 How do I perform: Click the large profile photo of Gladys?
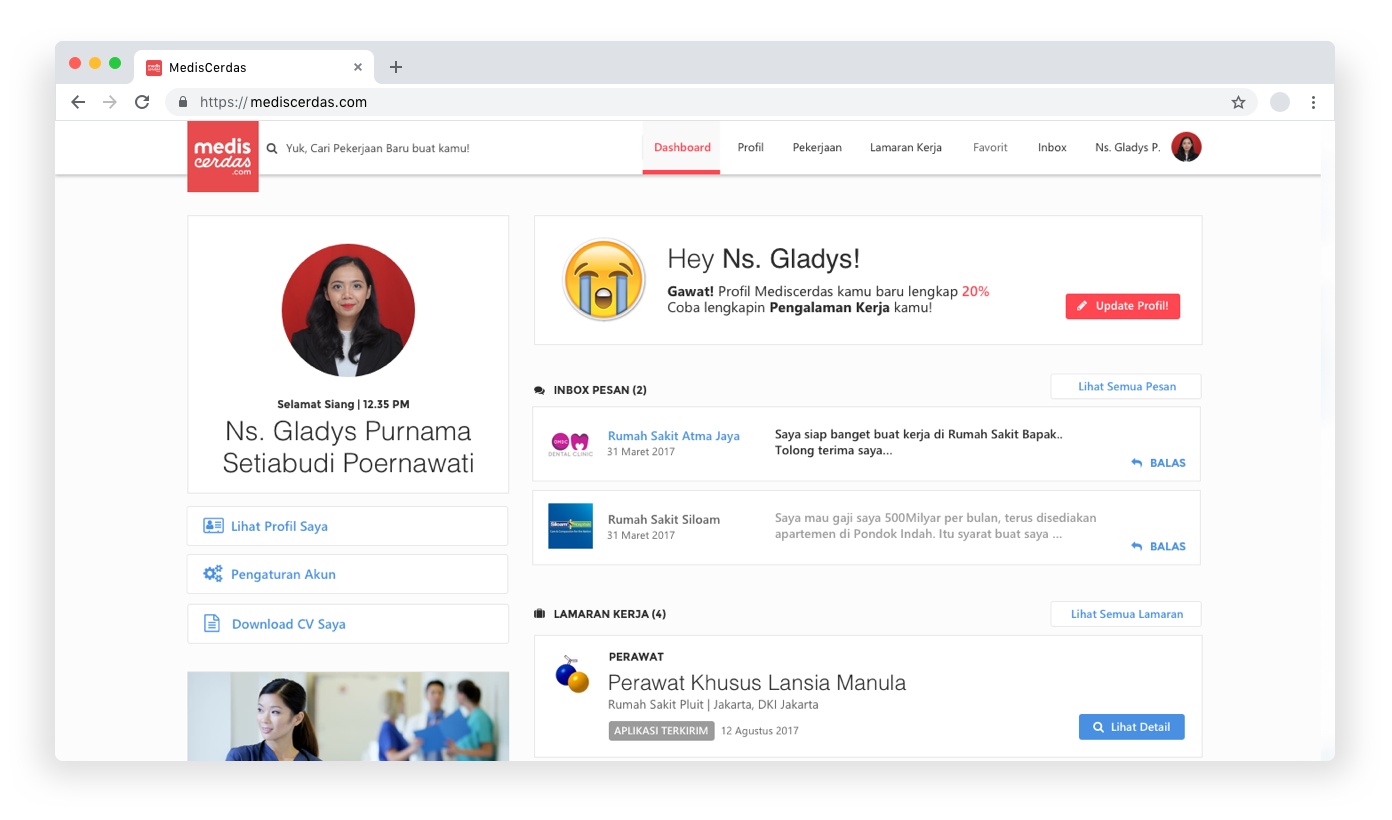(x=348, y=309)
